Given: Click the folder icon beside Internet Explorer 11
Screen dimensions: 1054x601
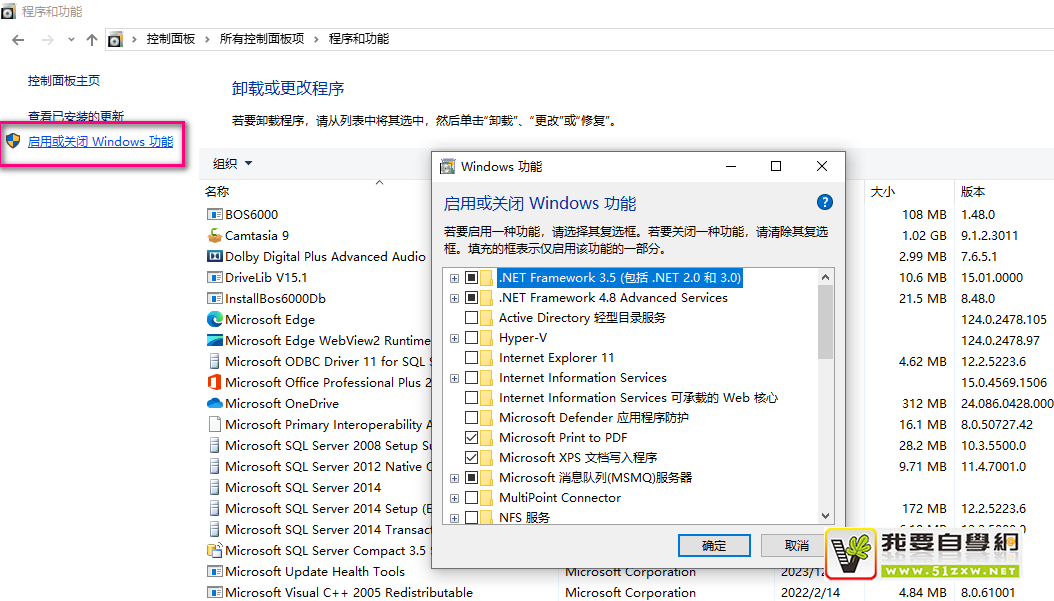Looking at the screenshot, I should [487, 358].
